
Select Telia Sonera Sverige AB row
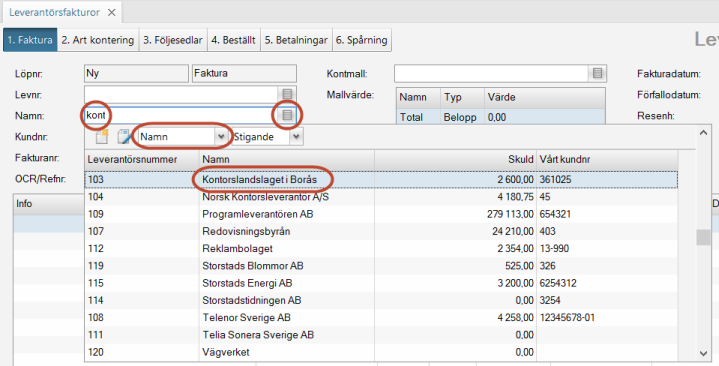381,335
